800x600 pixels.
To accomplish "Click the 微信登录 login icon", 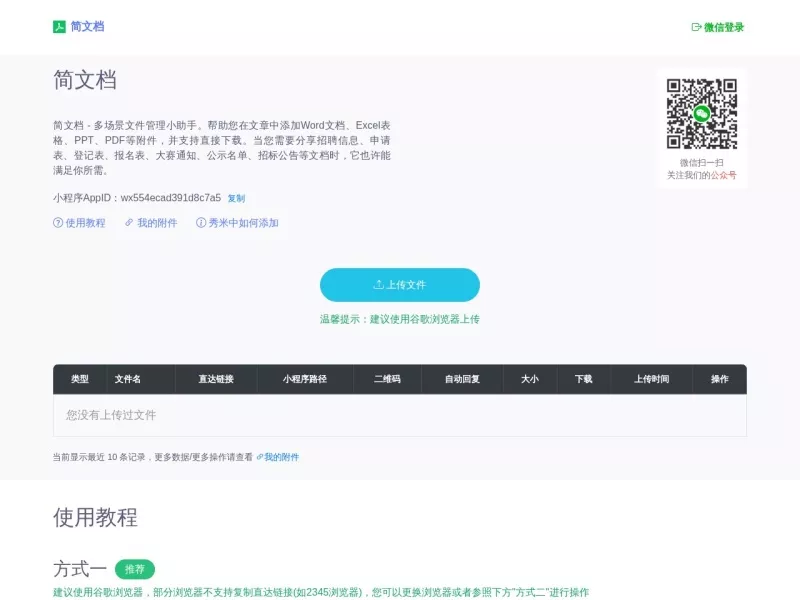I will [x=696, y=27].
